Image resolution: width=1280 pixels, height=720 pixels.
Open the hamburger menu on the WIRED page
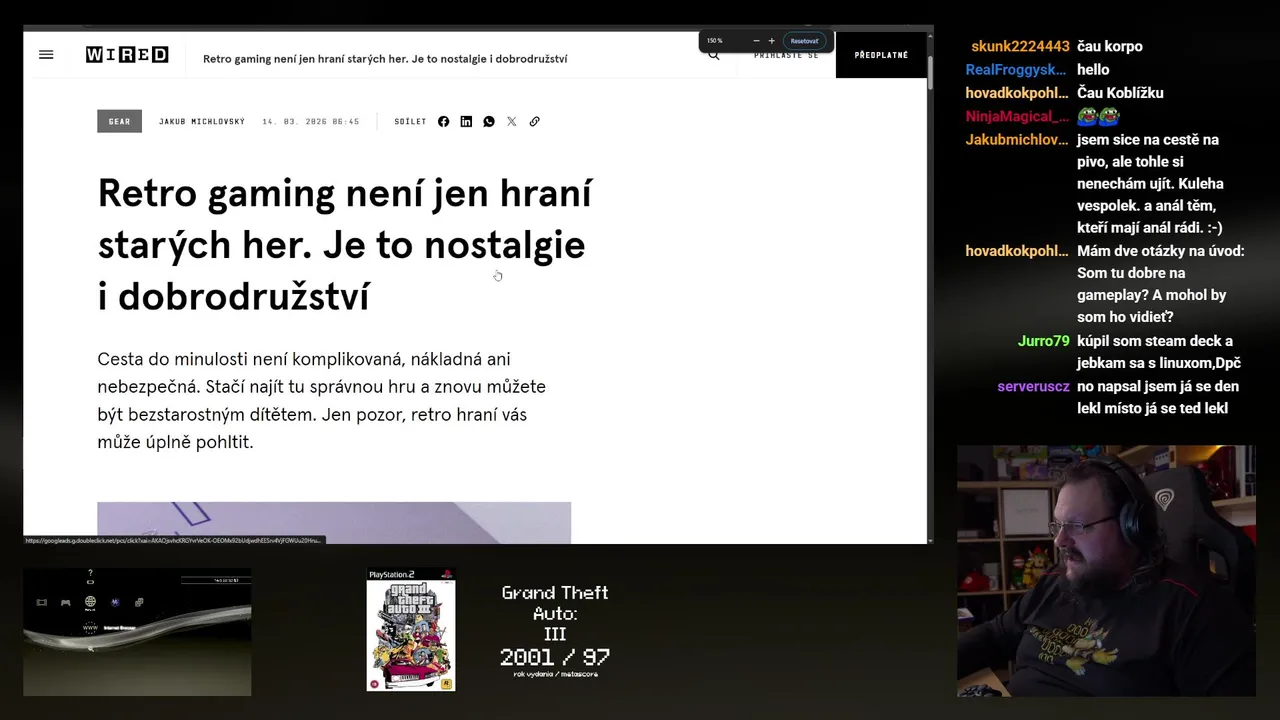[46, 55]
